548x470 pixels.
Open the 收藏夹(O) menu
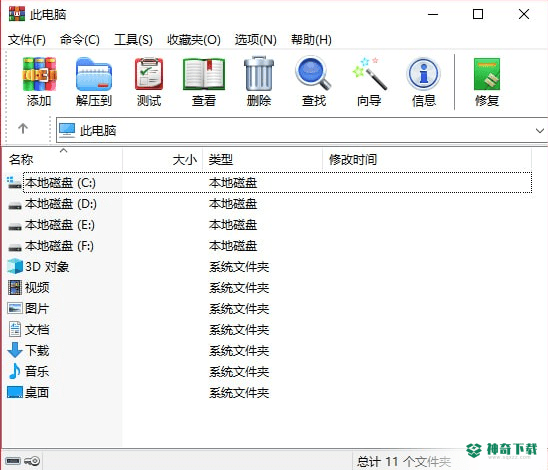(194, 40)
